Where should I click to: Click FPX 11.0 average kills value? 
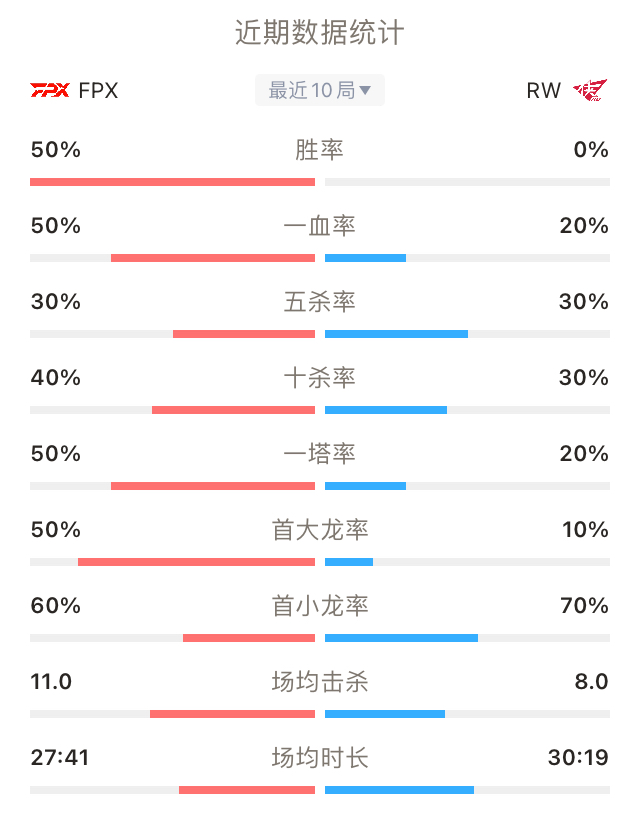[x=51, y=682]
